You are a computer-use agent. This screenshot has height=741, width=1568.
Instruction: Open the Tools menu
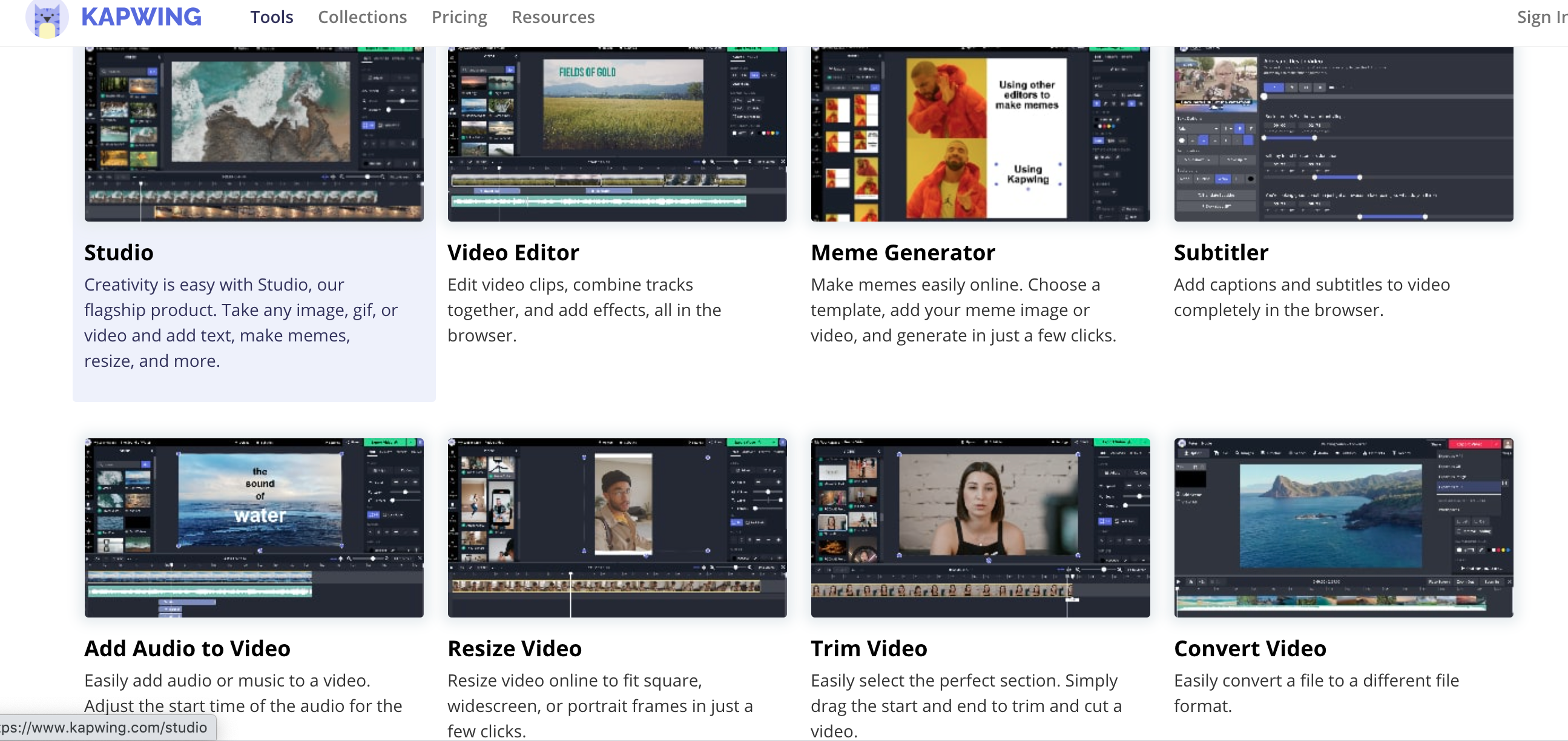pyautogui.click(x=271, y=17)
